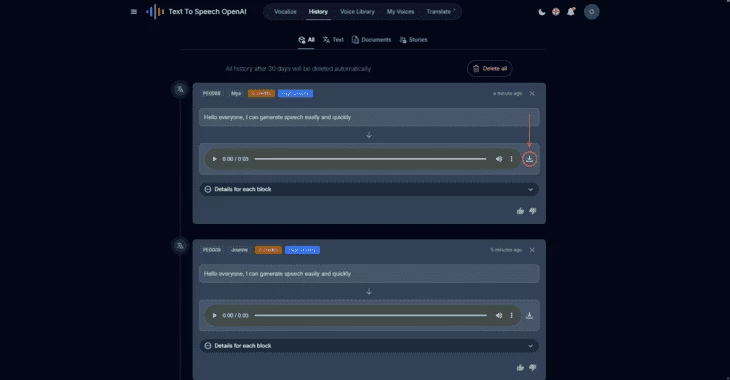Like the Mya result with thumbs up
Image resolution: width=730 pixels, height=380 pixels.
(x=520, y=211)
